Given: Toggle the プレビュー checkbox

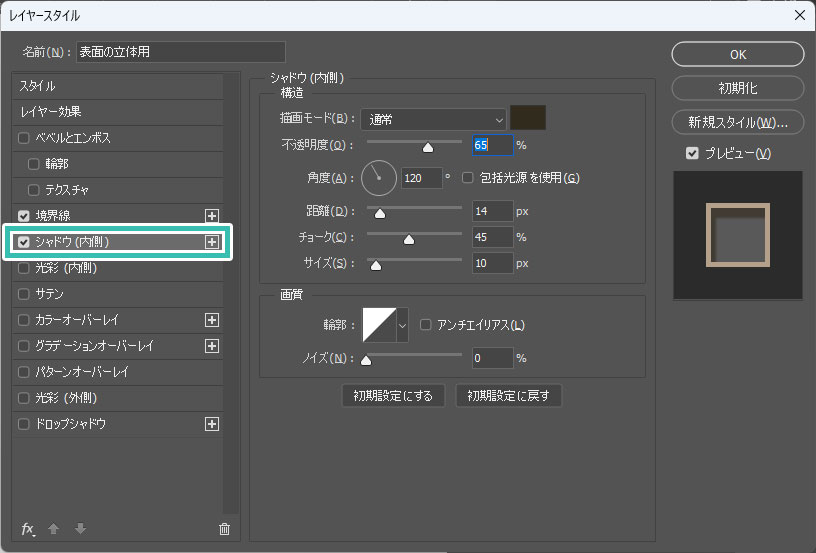Looking at the screenshot, I should tap(692, 153).
